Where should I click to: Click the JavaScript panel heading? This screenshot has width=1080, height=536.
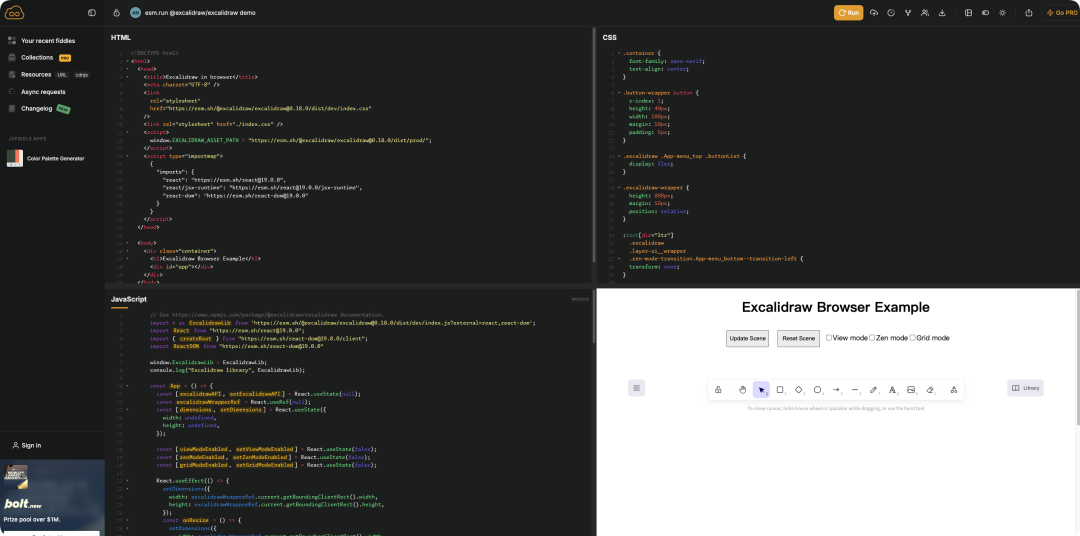(129, 299)
